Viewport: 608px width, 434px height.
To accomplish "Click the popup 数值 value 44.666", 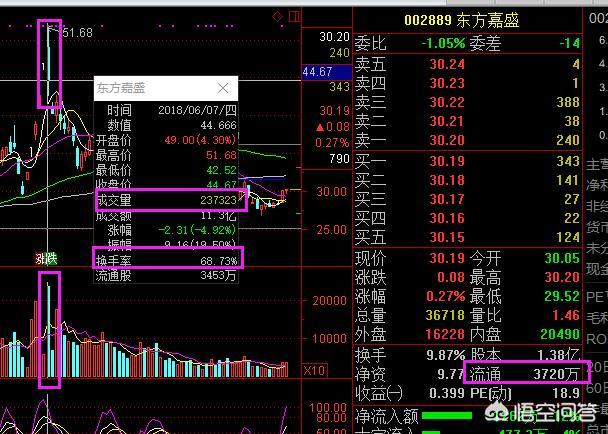I will [218, 125].
